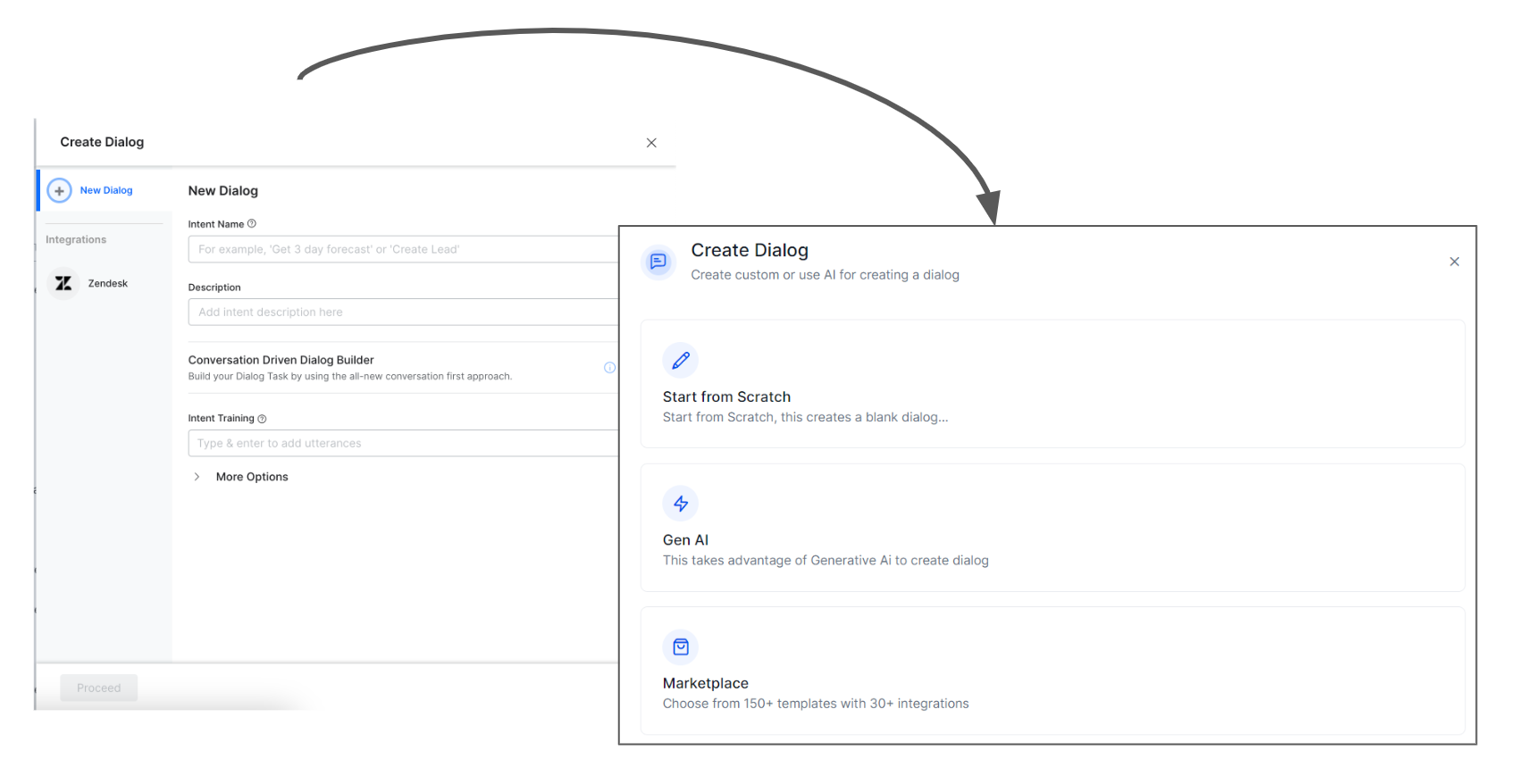
Task: Click the lightning bolt Gen AI icon
Action: point(681,504)
